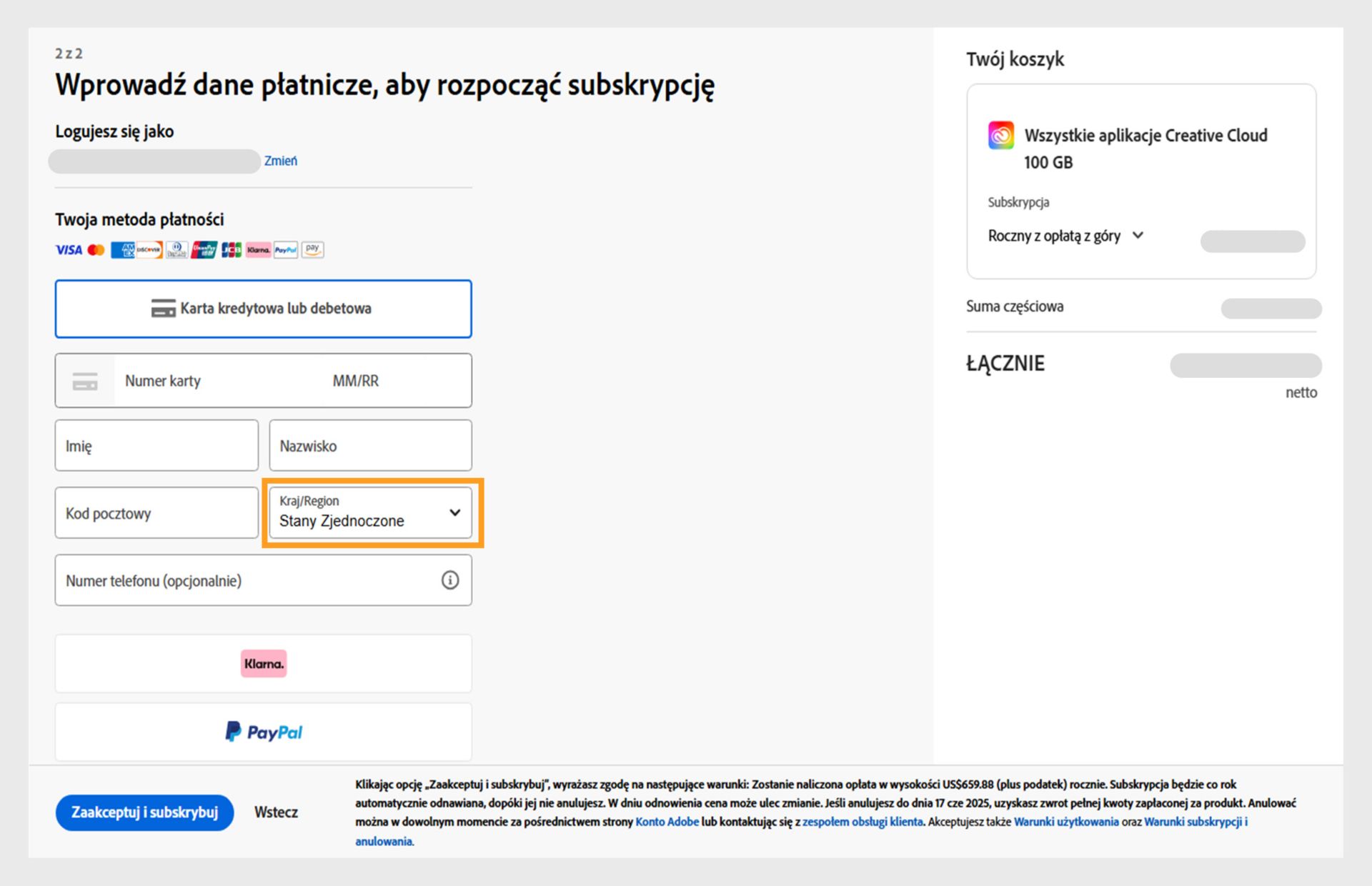Click the Zaakceptuj i subskrybuj button

[x=144, y=812]
